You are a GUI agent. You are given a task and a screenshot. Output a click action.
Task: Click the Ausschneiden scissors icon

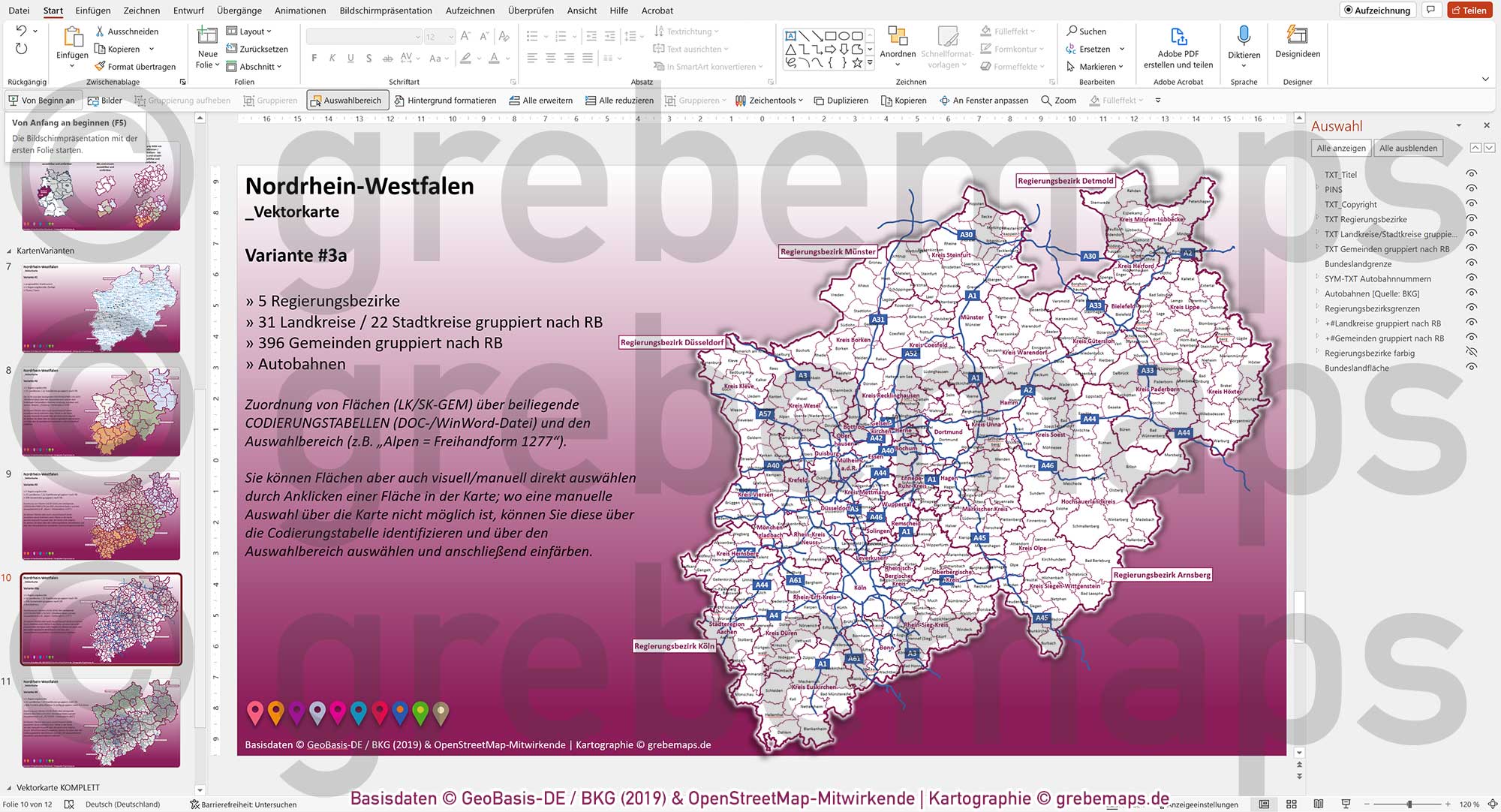coord(101,32)
